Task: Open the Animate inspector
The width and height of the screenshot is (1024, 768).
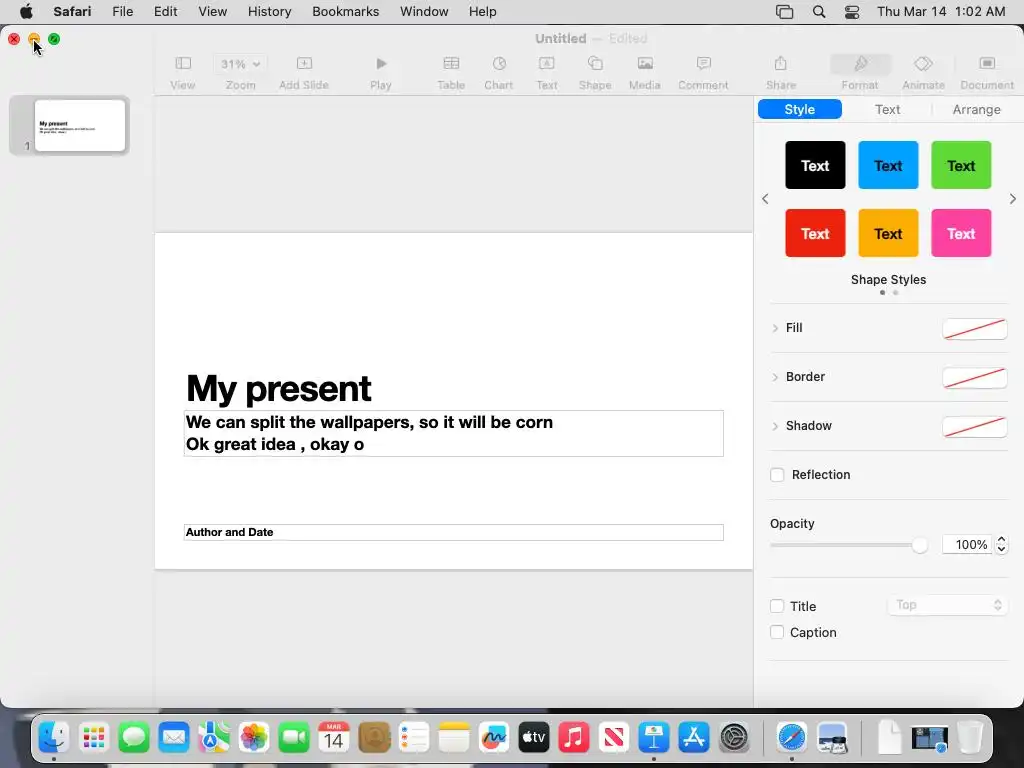Action: 923,72
